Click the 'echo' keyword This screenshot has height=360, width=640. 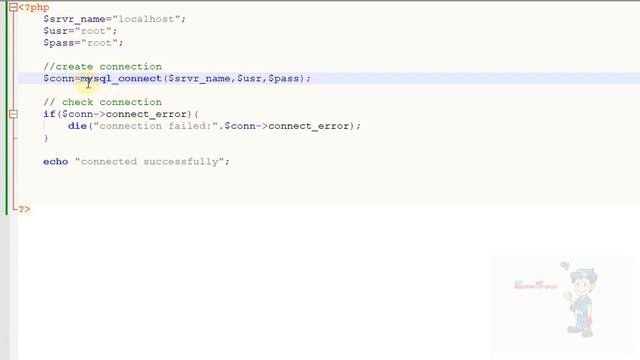coord(56,162)
